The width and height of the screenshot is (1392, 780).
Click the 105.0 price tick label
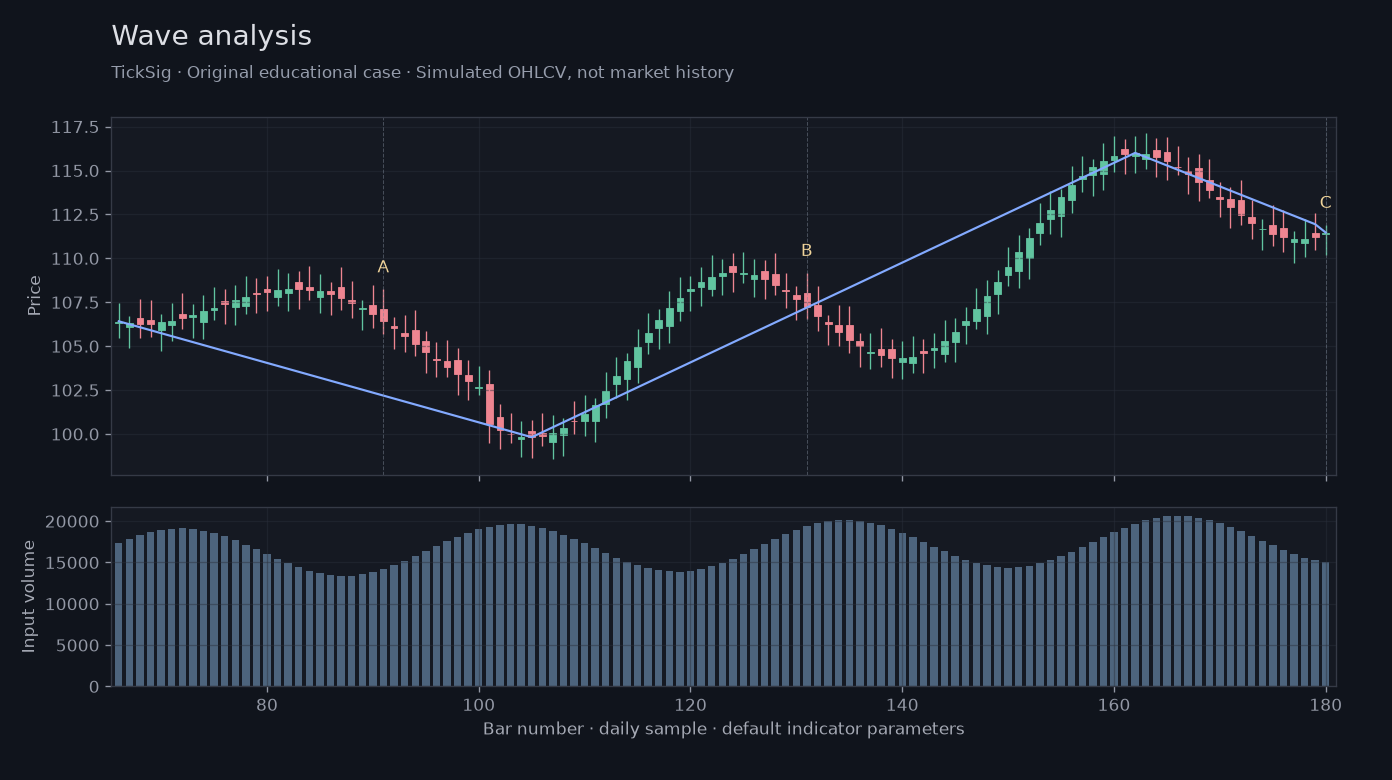tap(75, 347)
